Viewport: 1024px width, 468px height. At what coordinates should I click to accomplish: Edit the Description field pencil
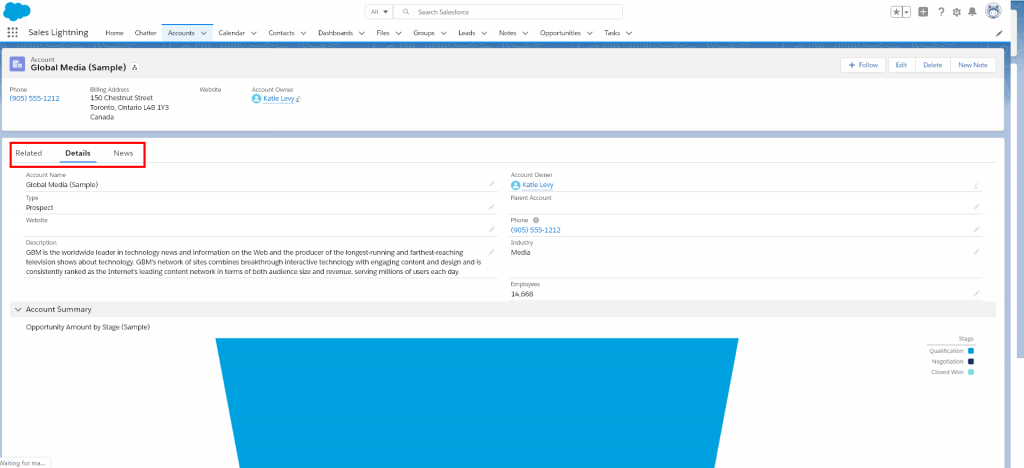click(x=492, y=252)
